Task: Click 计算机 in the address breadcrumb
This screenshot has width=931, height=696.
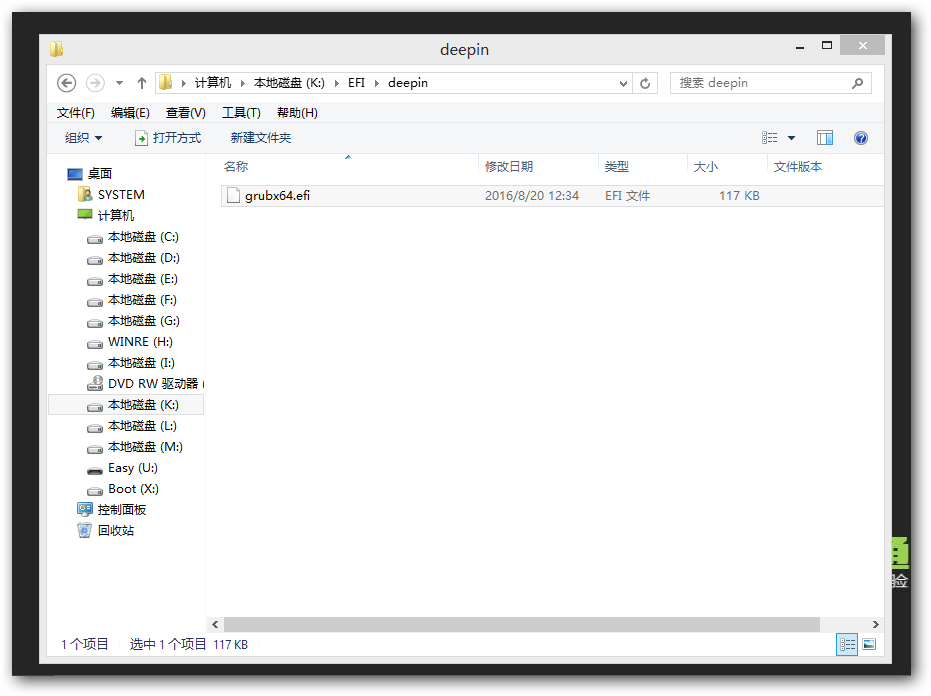Action: pos(213,83)
